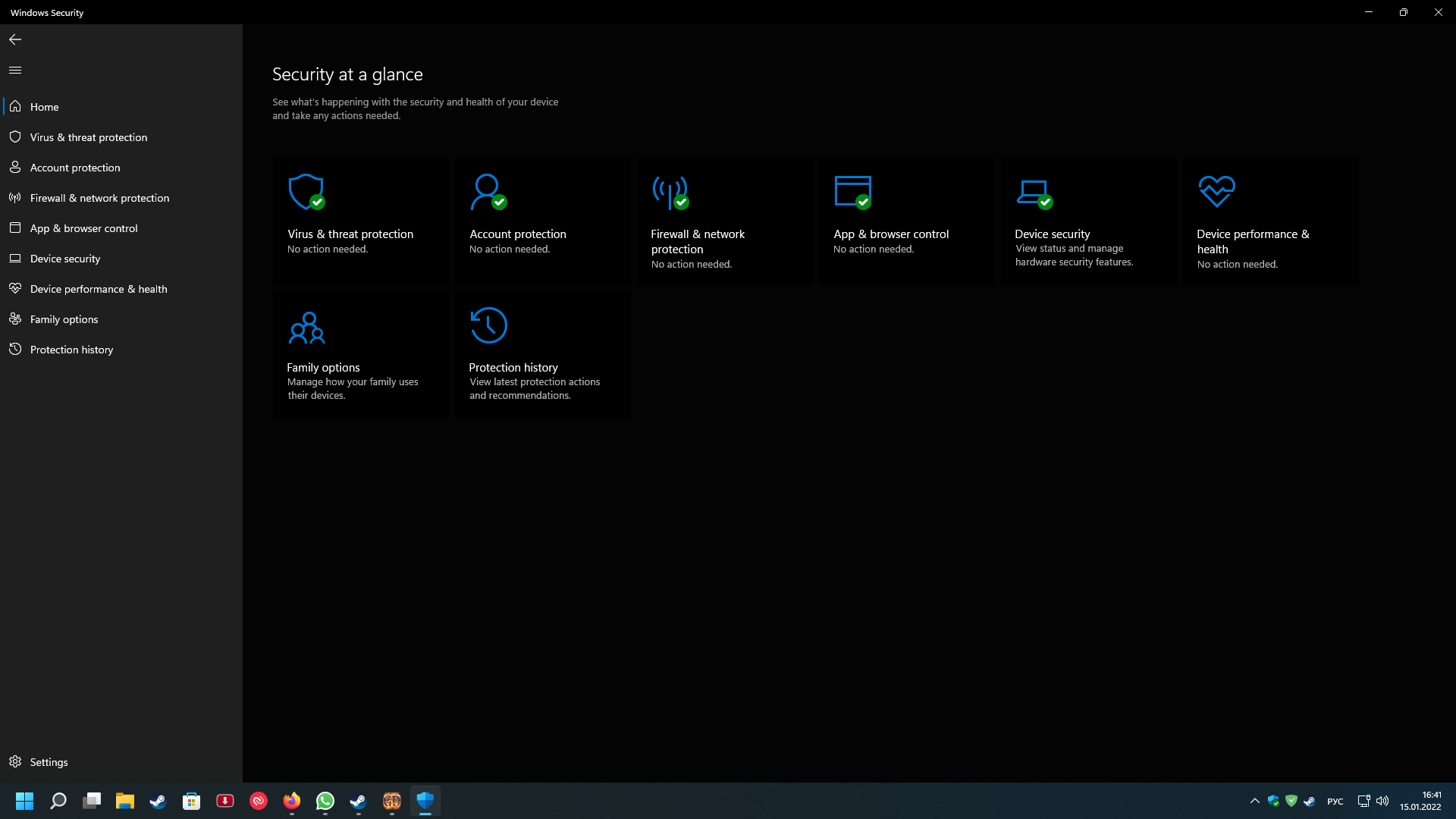Open Virus & threat protection in sidebar
Image resolution: width=1456 pixels, height=819 pixels.
point(121,137)
